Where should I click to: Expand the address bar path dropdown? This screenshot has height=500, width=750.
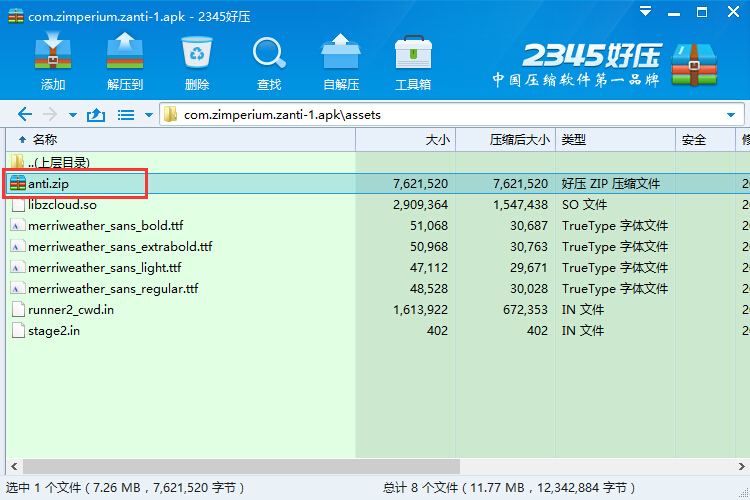point(731,115)
